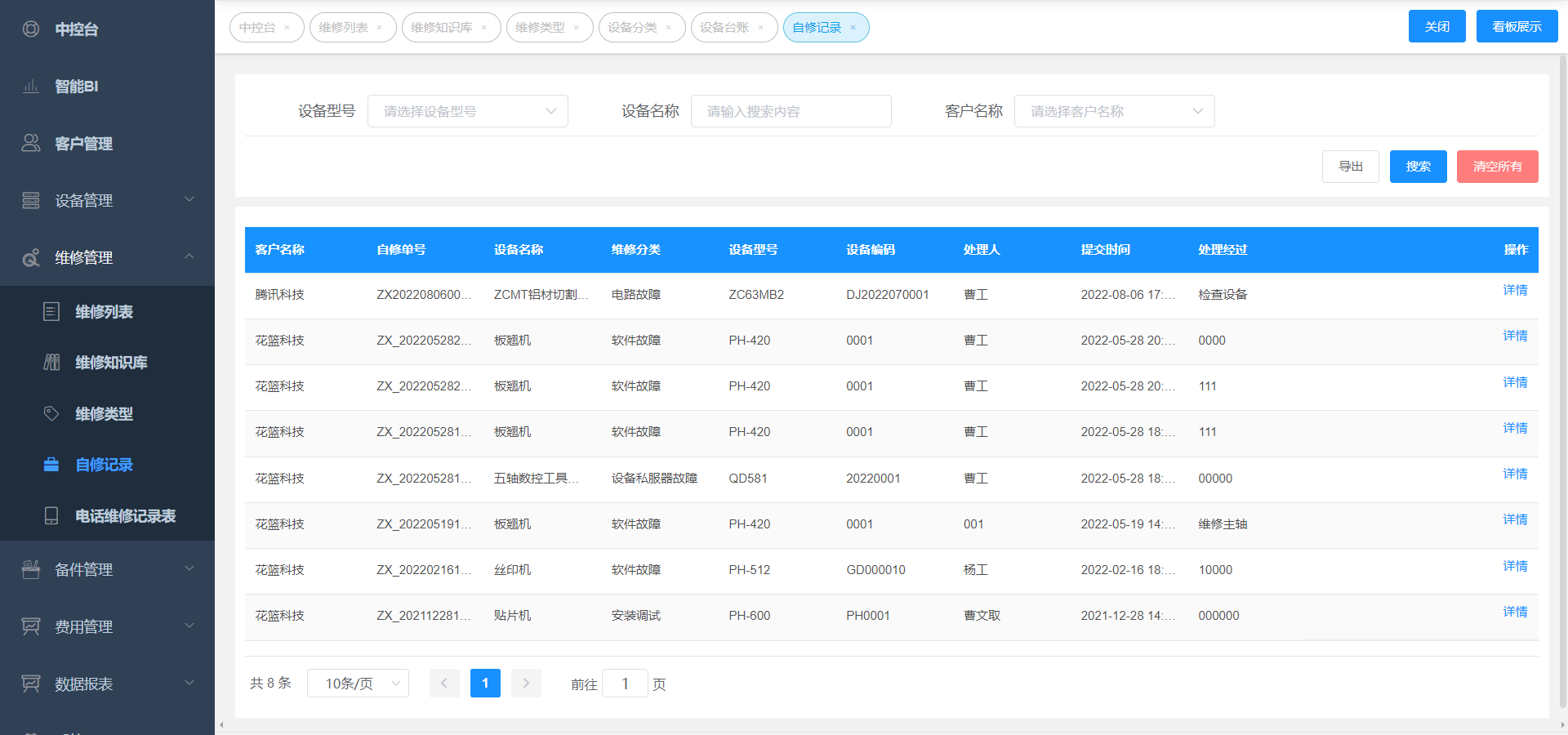
Task: Close the 维修知识库 tab
Action: [x=484, y=28]
